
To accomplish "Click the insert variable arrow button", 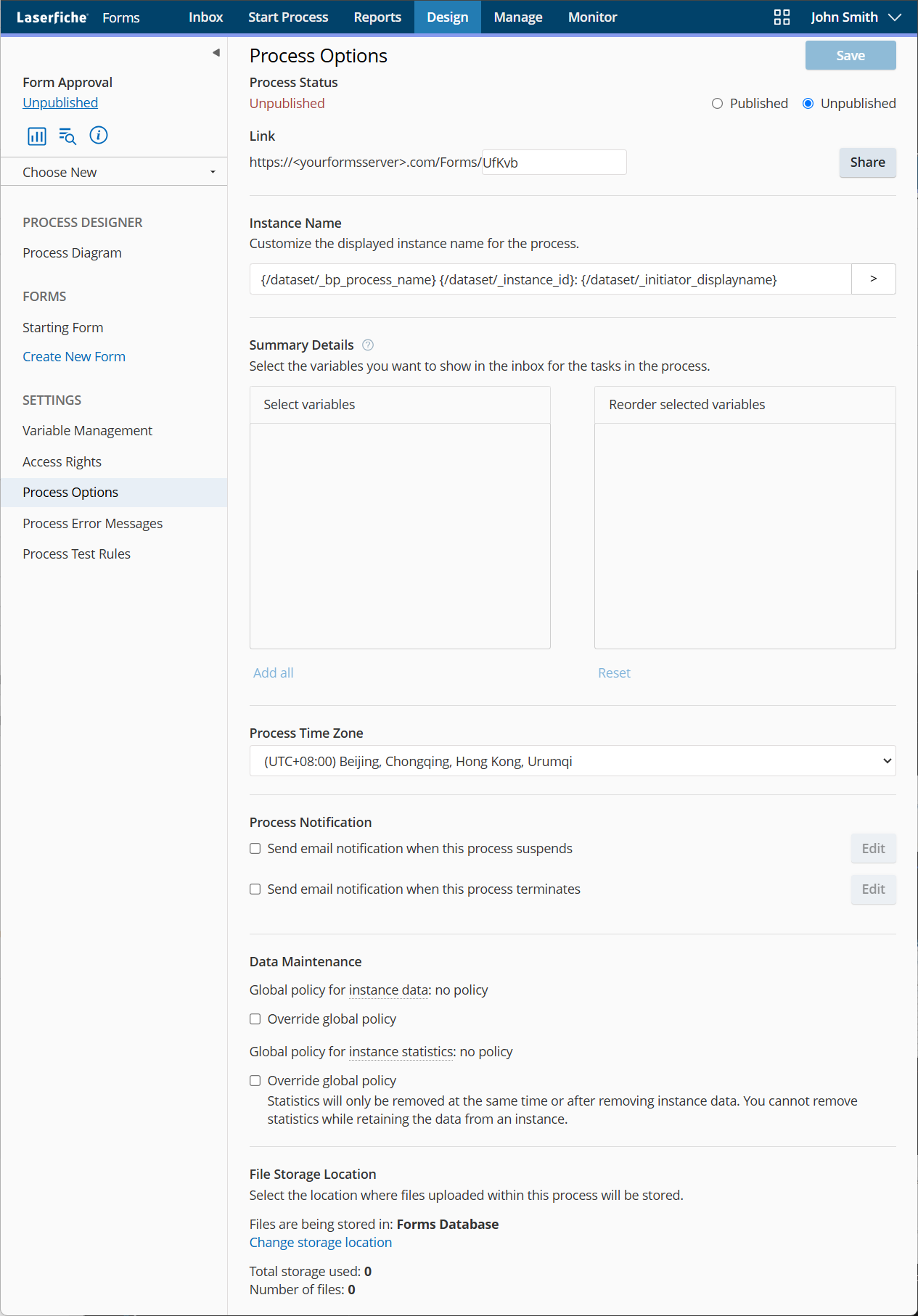I will point(873,279).
